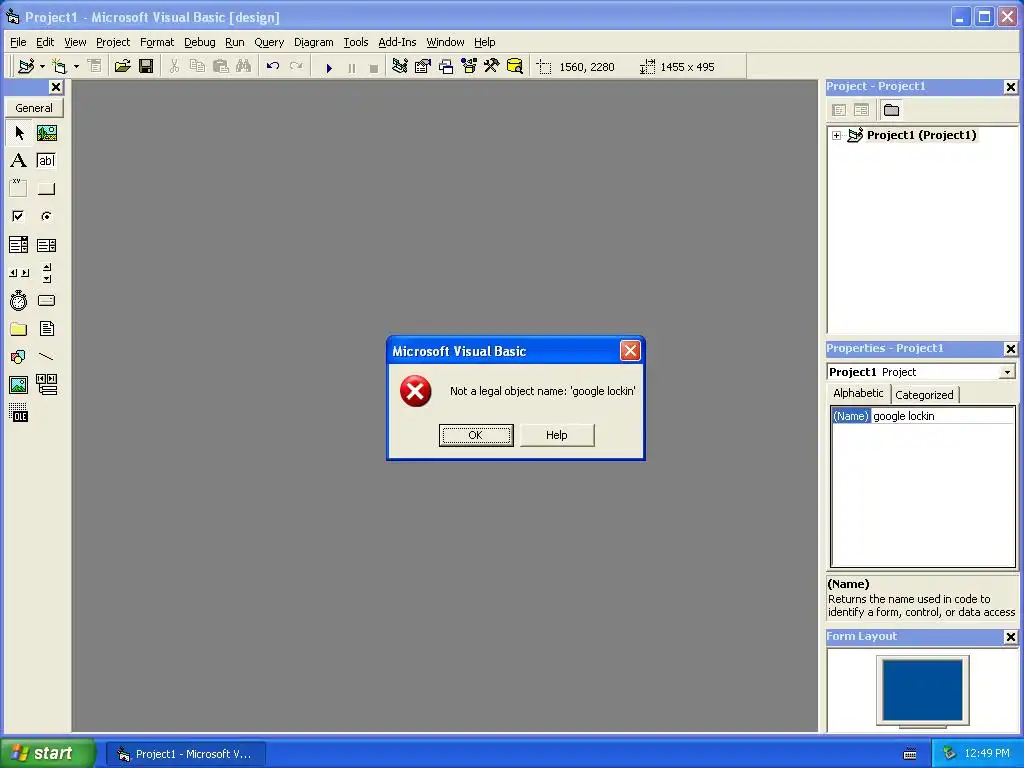Click Help in the error dialog
This screenshot has height=768, width=1024.
tap(556, 435)
